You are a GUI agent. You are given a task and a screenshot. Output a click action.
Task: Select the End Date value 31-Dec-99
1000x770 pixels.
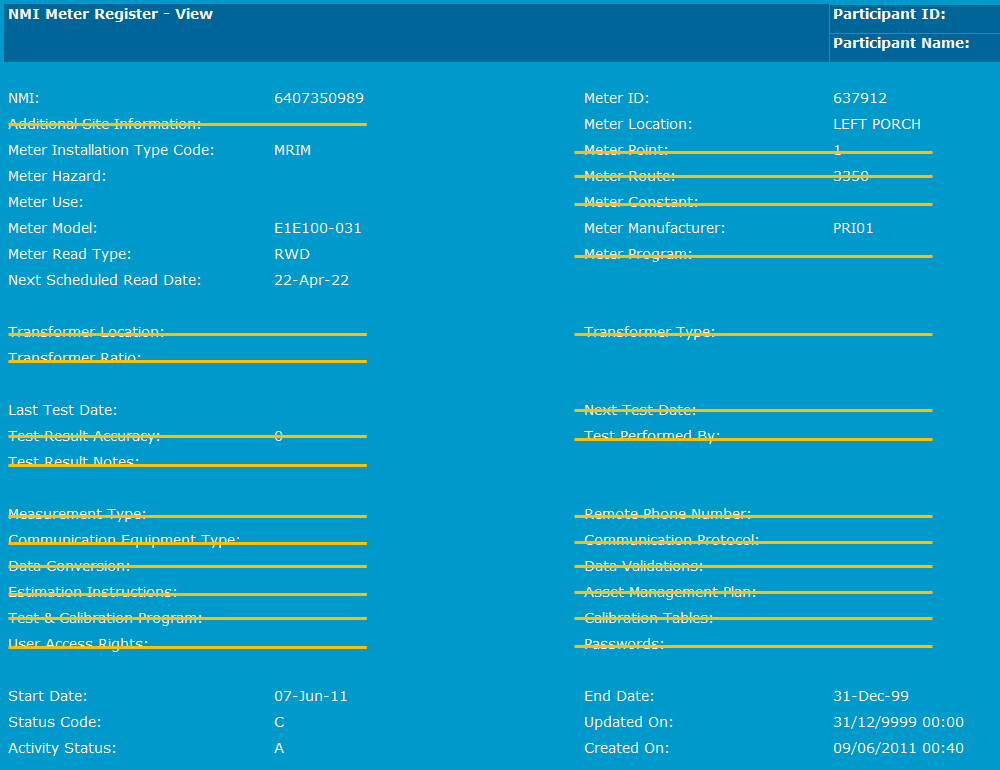[x=870, y=696]
